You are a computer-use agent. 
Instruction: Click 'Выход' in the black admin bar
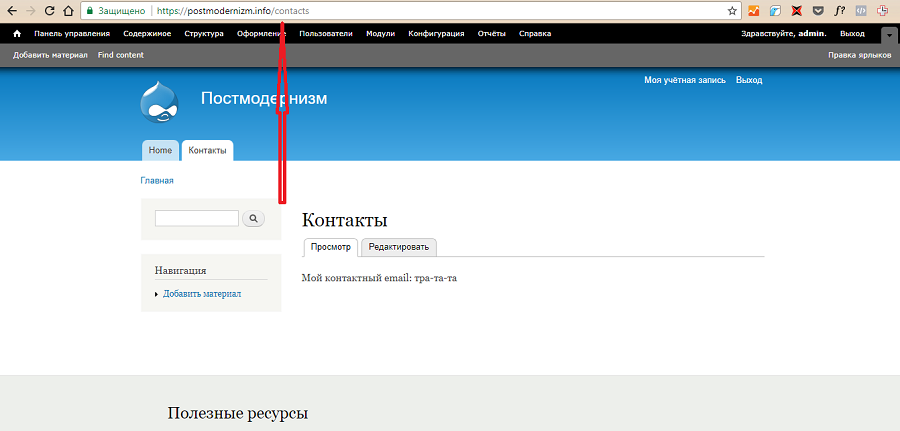(x=852, y=34)
